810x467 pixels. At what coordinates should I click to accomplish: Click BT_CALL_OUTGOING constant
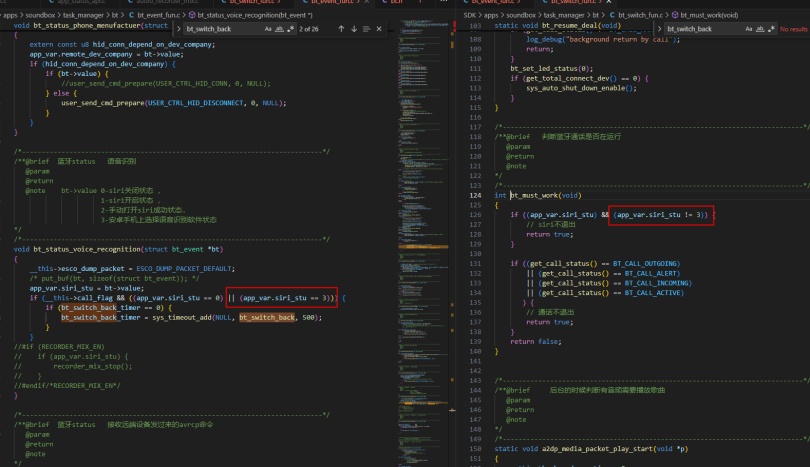(646, 263)
